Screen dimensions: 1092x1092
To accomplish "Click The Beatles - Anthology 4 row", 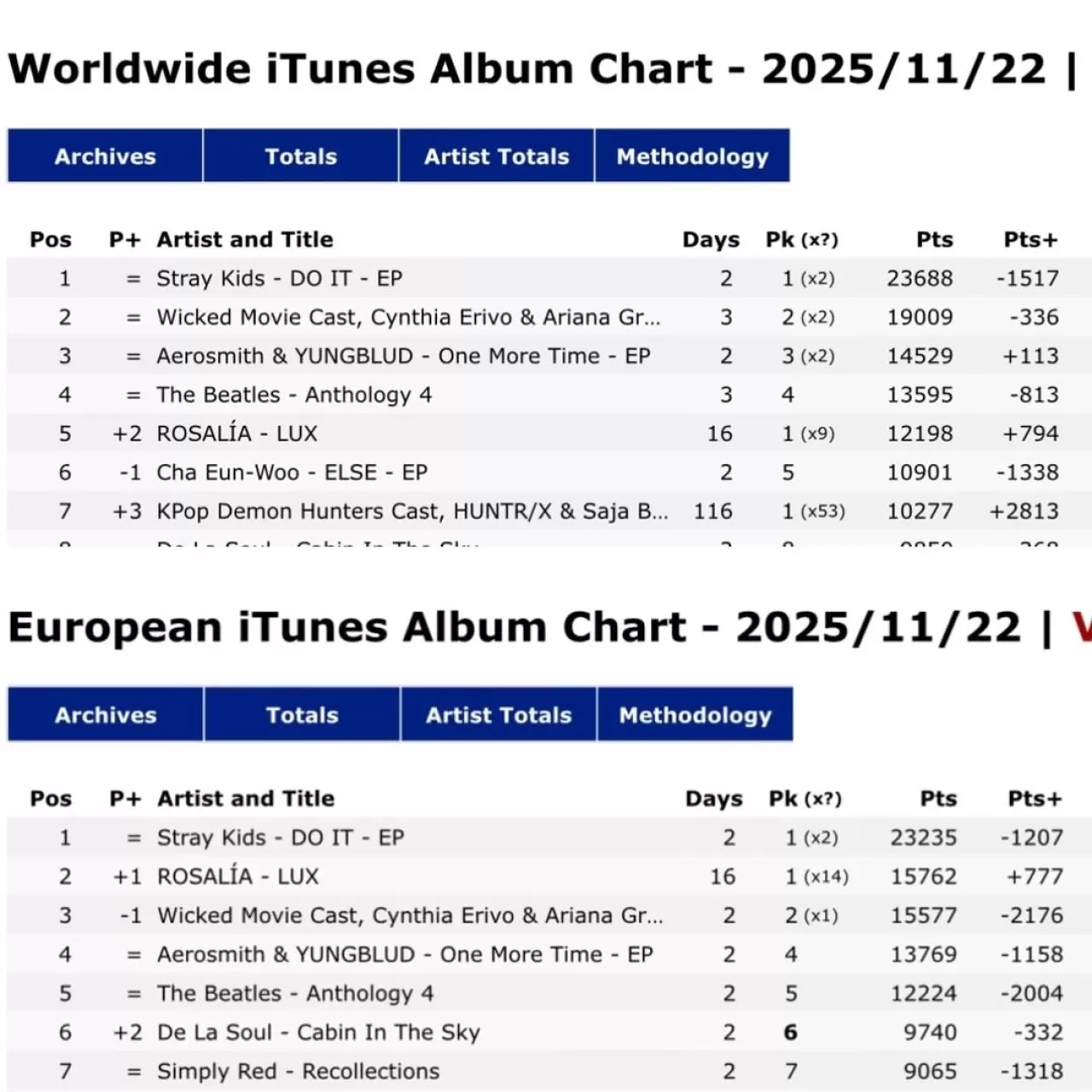I will [x=294, y=394].
